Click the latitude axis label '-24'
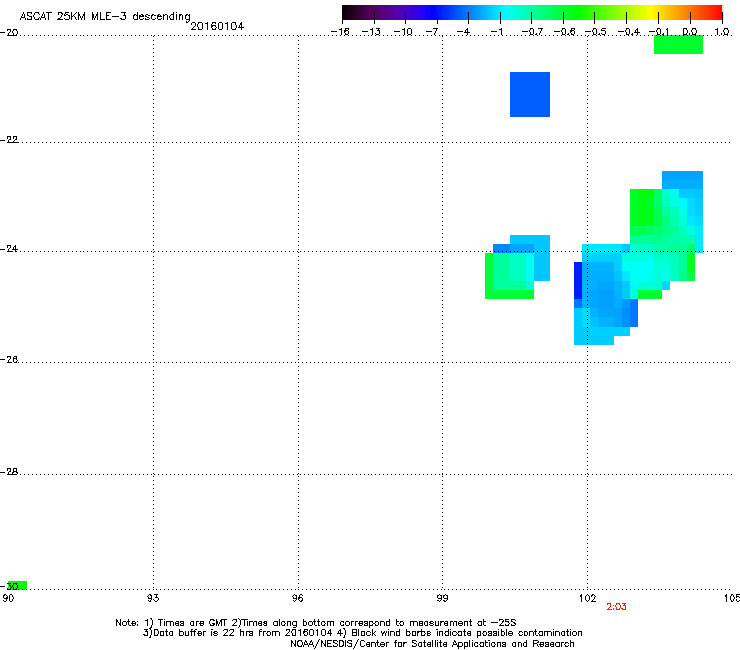The width and height of the screenshot is (740, 650). (9, 249)
